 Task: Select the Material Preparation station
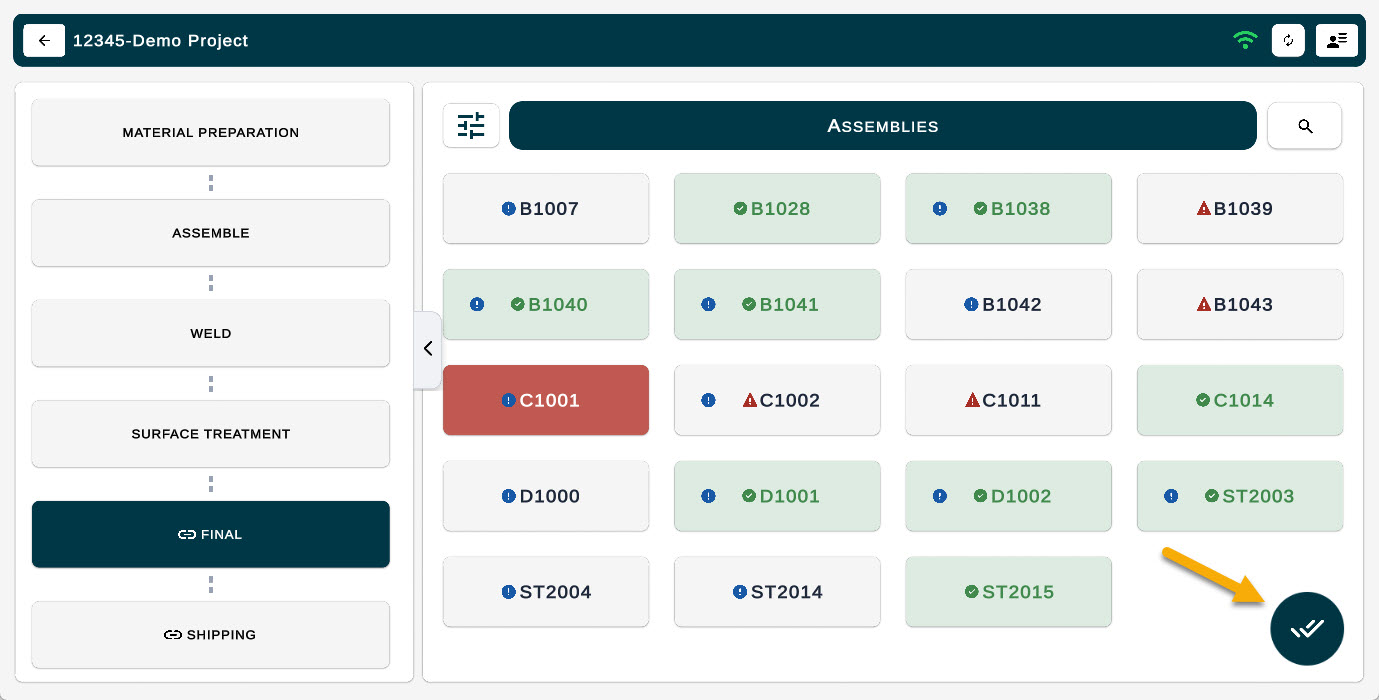210,132
